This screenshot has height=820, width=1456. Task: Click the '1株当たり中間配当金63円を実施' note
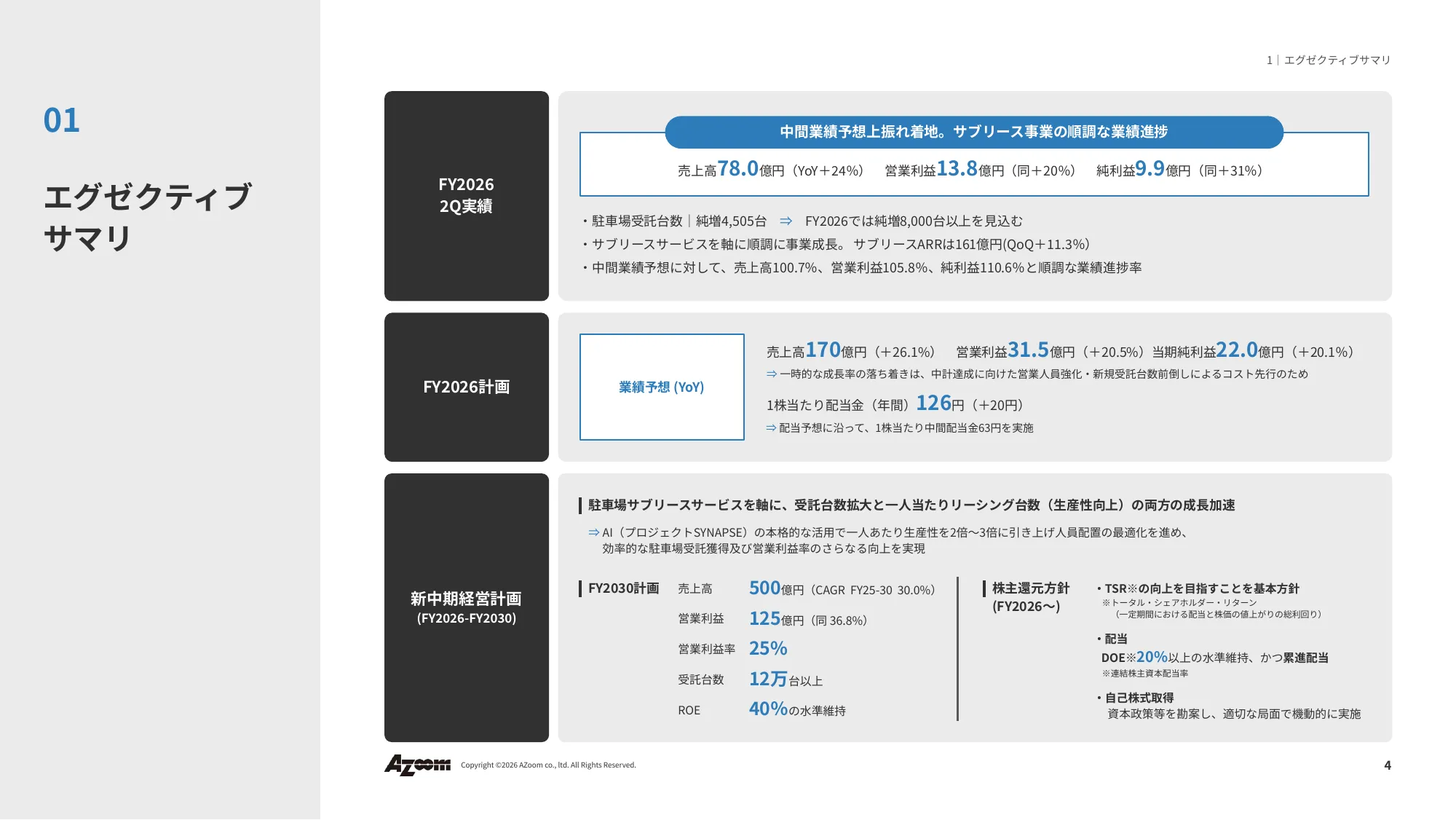click(954, 427)
